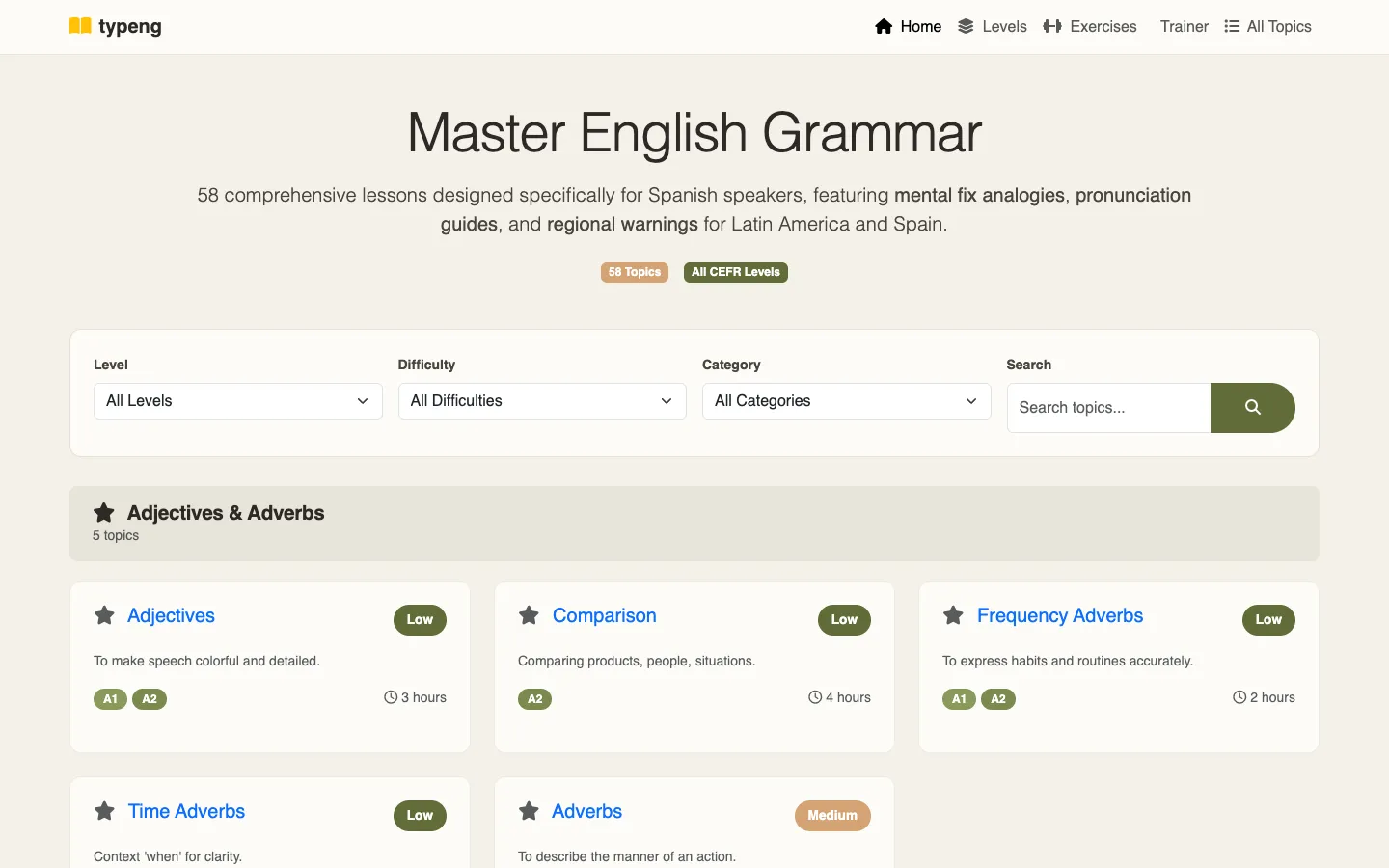This screenshot has height=868, width=1389.
Task: Open the All Levels dropdown
Action: [x=238, y=401]
